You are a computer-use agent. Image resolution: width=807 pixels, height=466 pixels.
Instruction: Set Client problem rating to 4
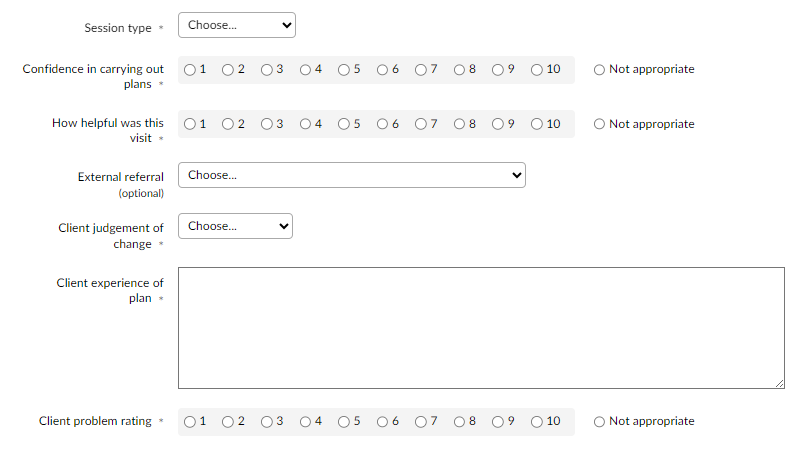click(305, 422)
